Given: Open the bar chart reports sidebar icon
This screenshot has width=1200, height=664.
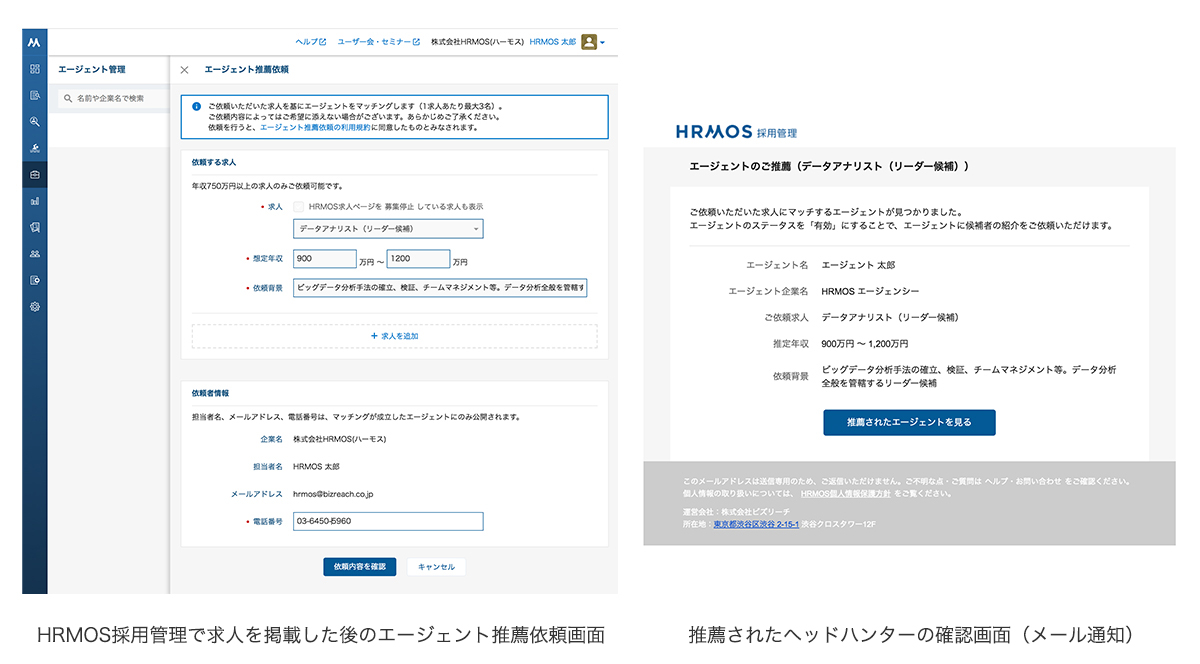Looking at the screenshot, I should [35, 201].
